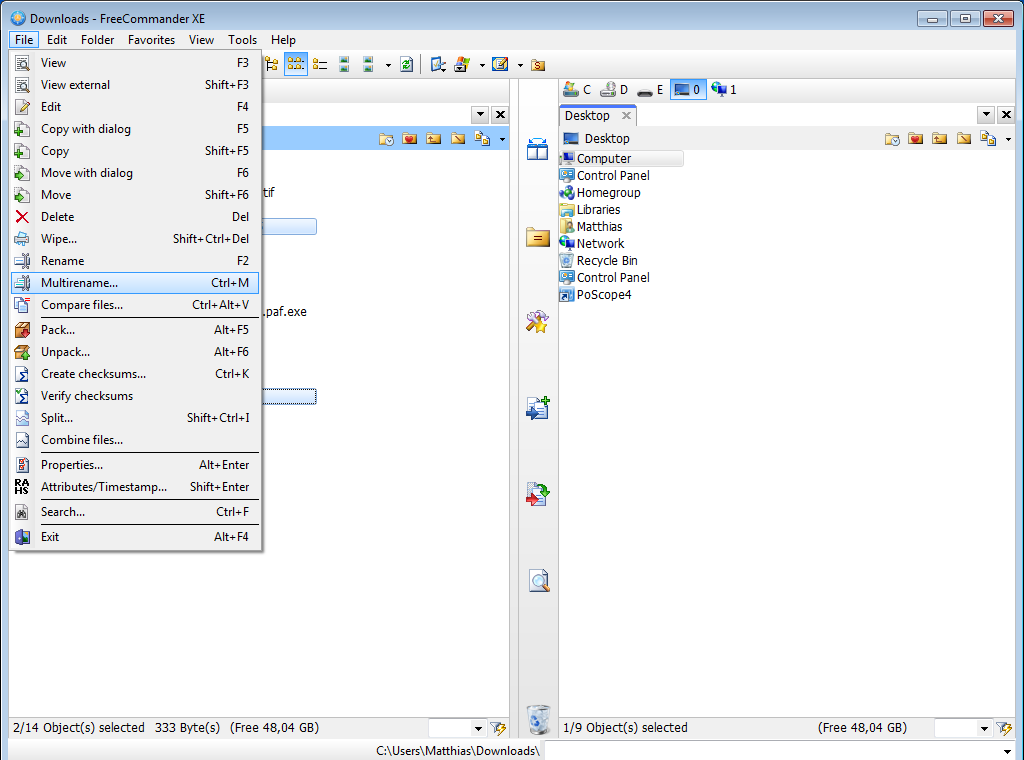The height and width of the screenshot is (760, 1024).
Task: Click the refresh page toolbar icon
Action: [406, 65]
